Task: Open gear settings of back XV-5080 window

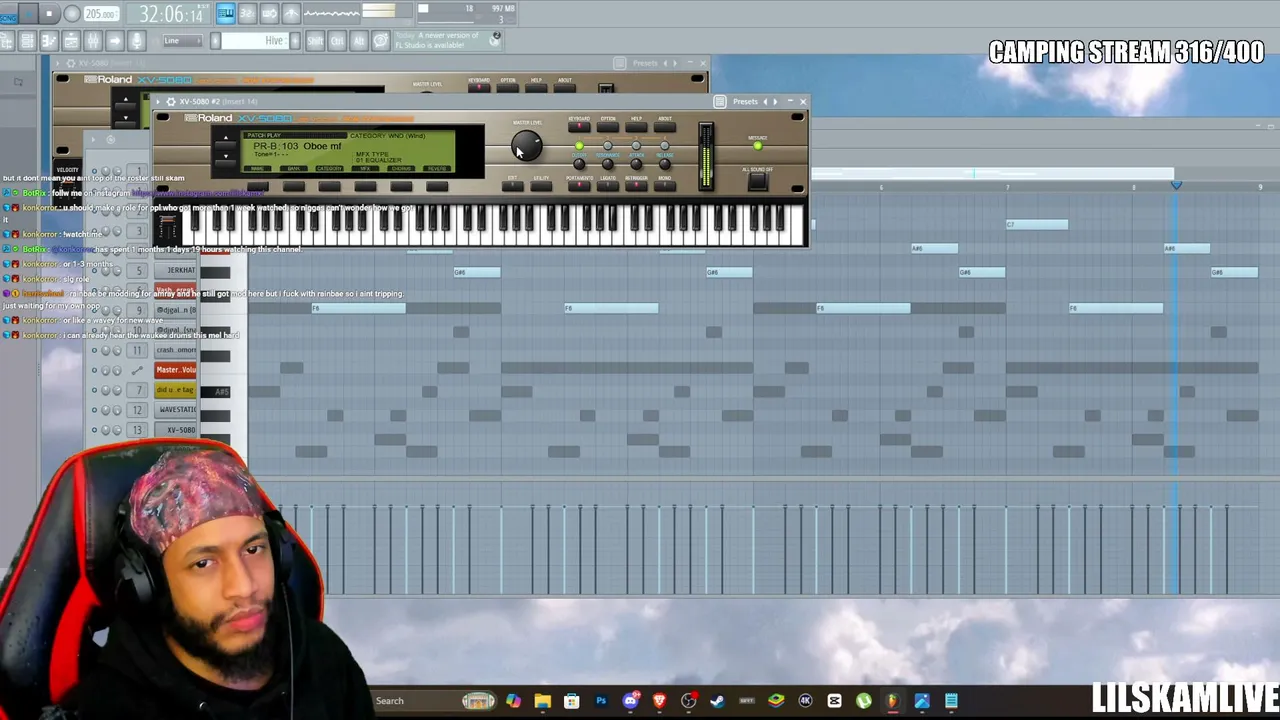Action: pyautogui.click(x=70, y=63)
